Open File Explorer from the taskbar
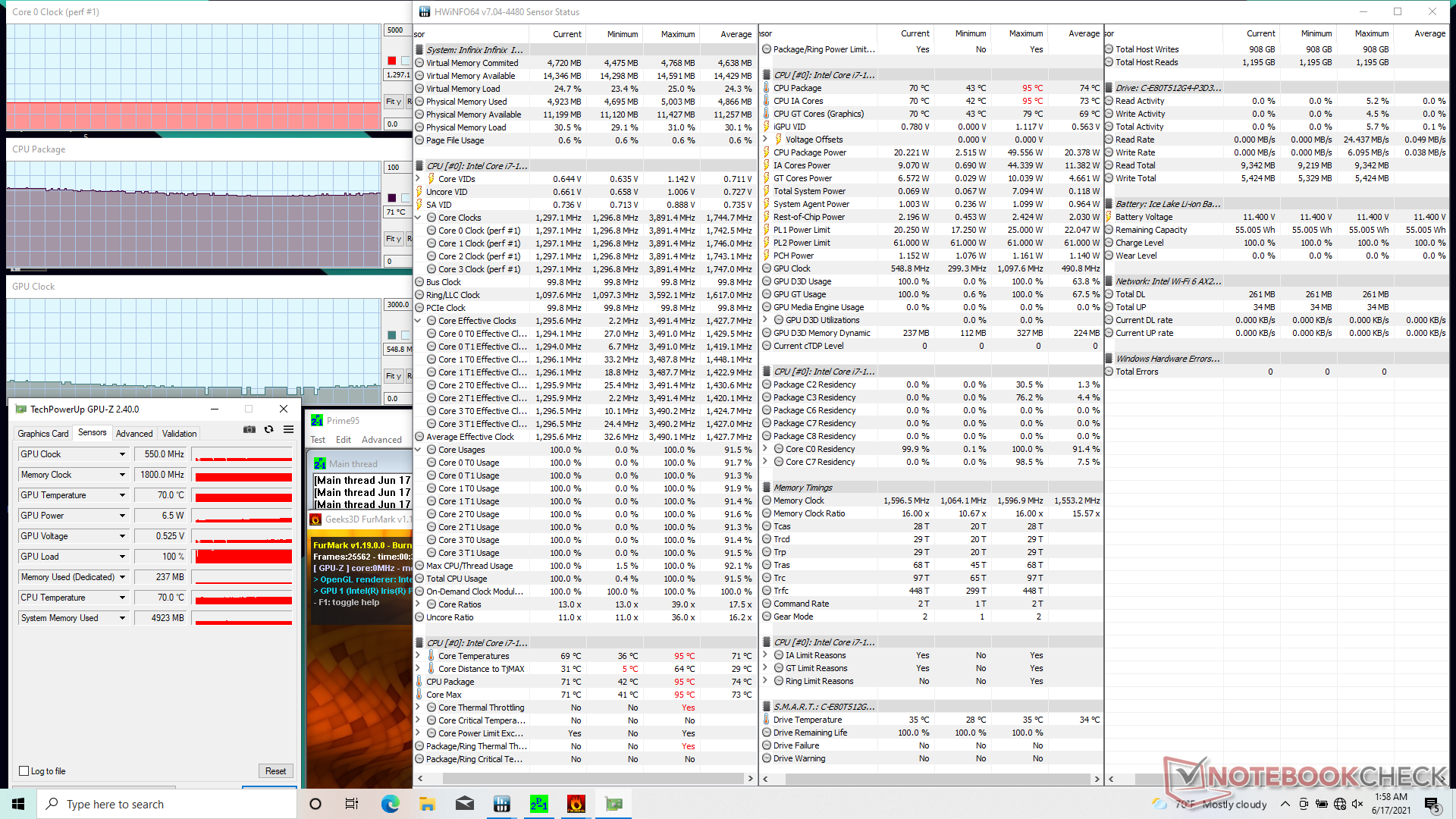 [427, 804]
